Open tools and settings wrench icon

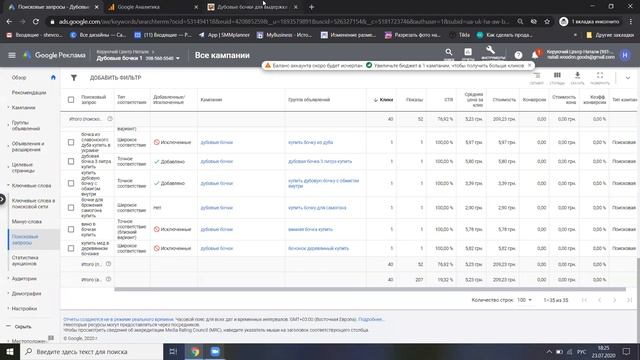(x=491, y=51)
